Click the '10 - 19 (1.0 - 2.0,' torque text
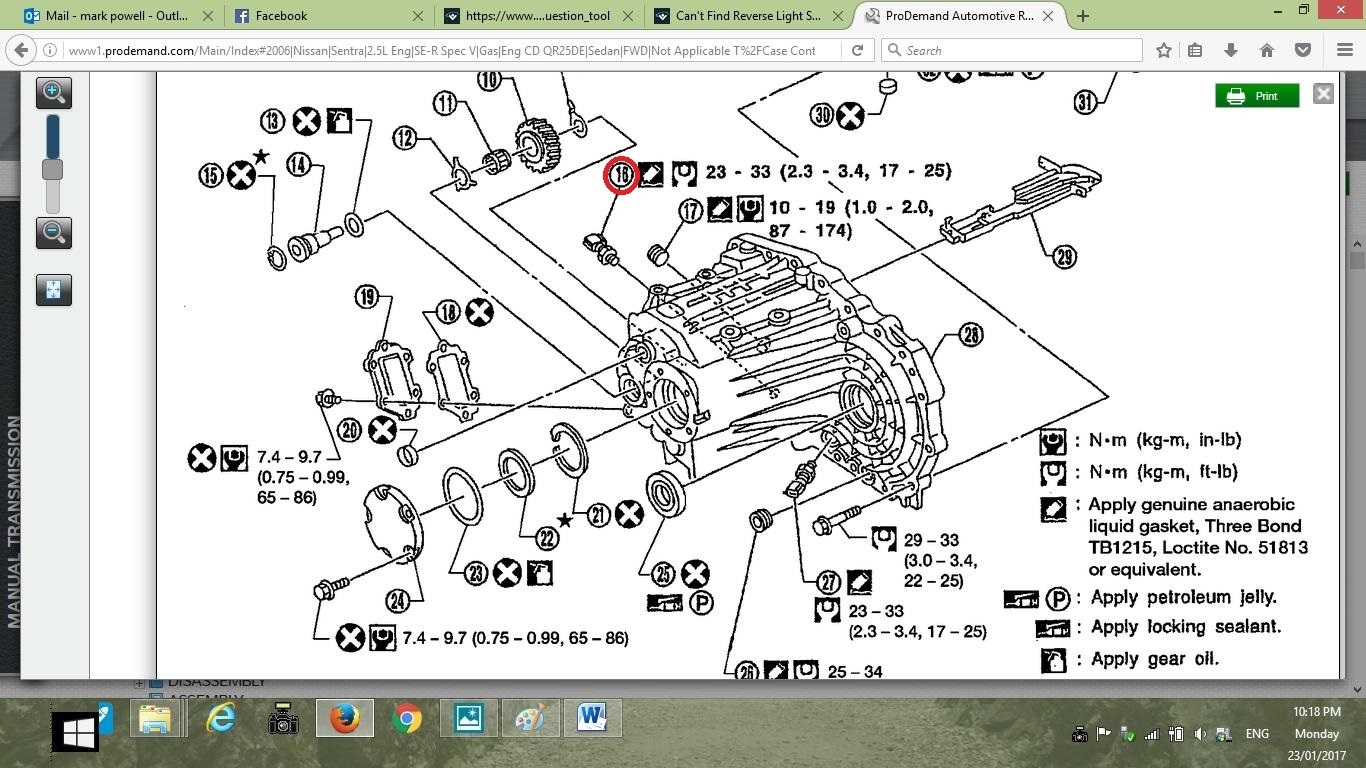 [851, 208]
